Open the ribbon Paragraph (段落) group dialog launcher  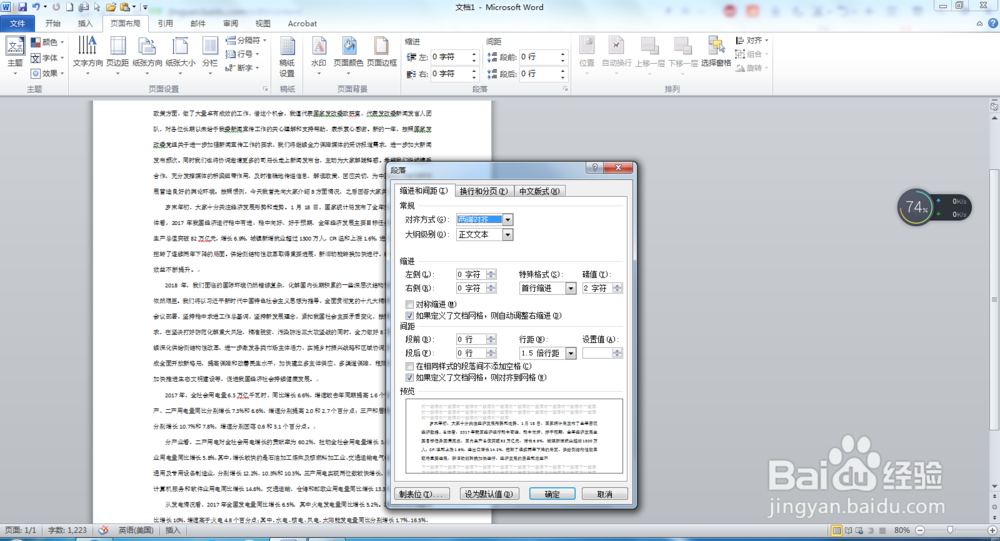[565, 89]
